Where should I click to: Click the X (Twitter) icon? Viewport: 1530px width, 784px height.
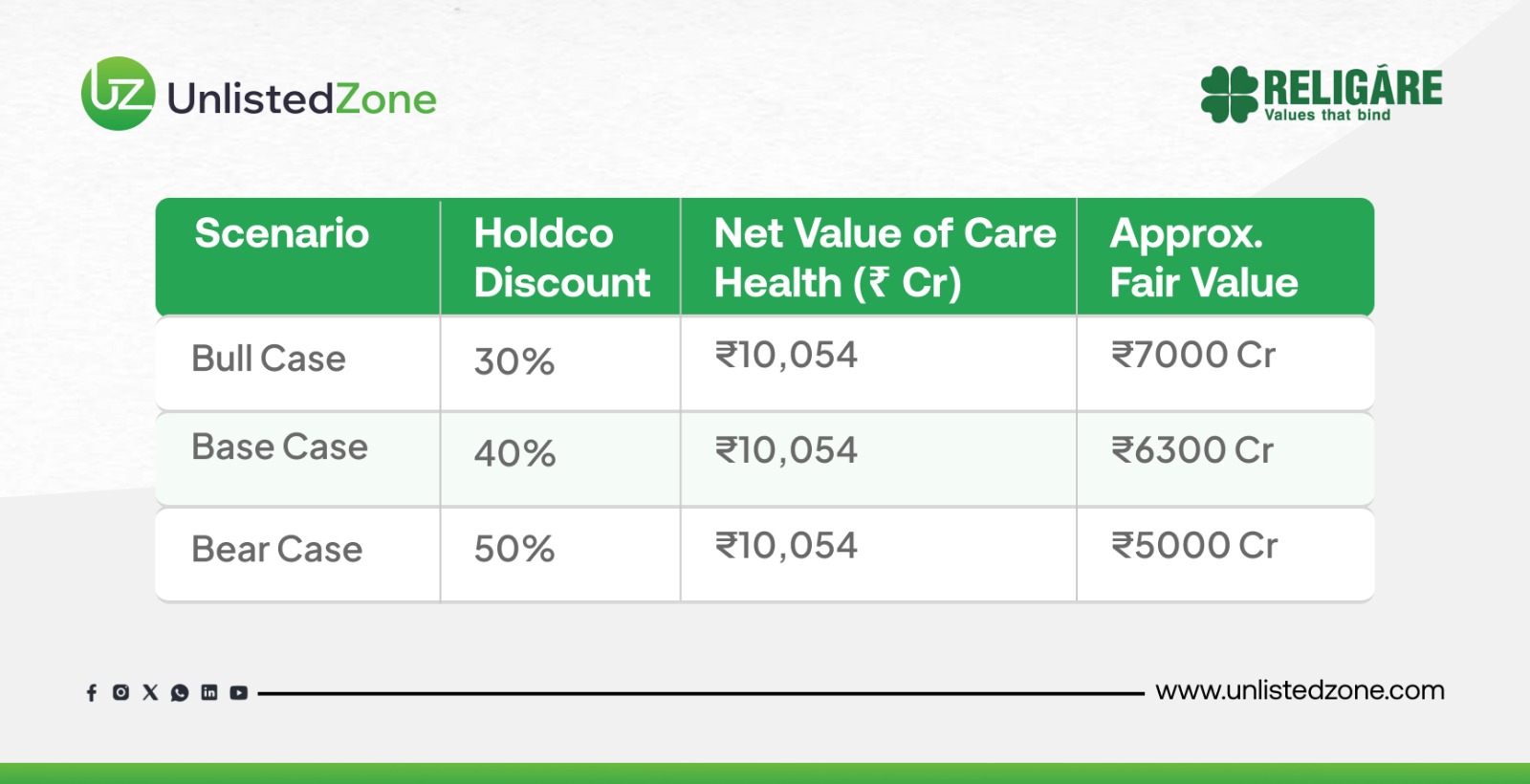pyautogui.click(x=150, y=692)
